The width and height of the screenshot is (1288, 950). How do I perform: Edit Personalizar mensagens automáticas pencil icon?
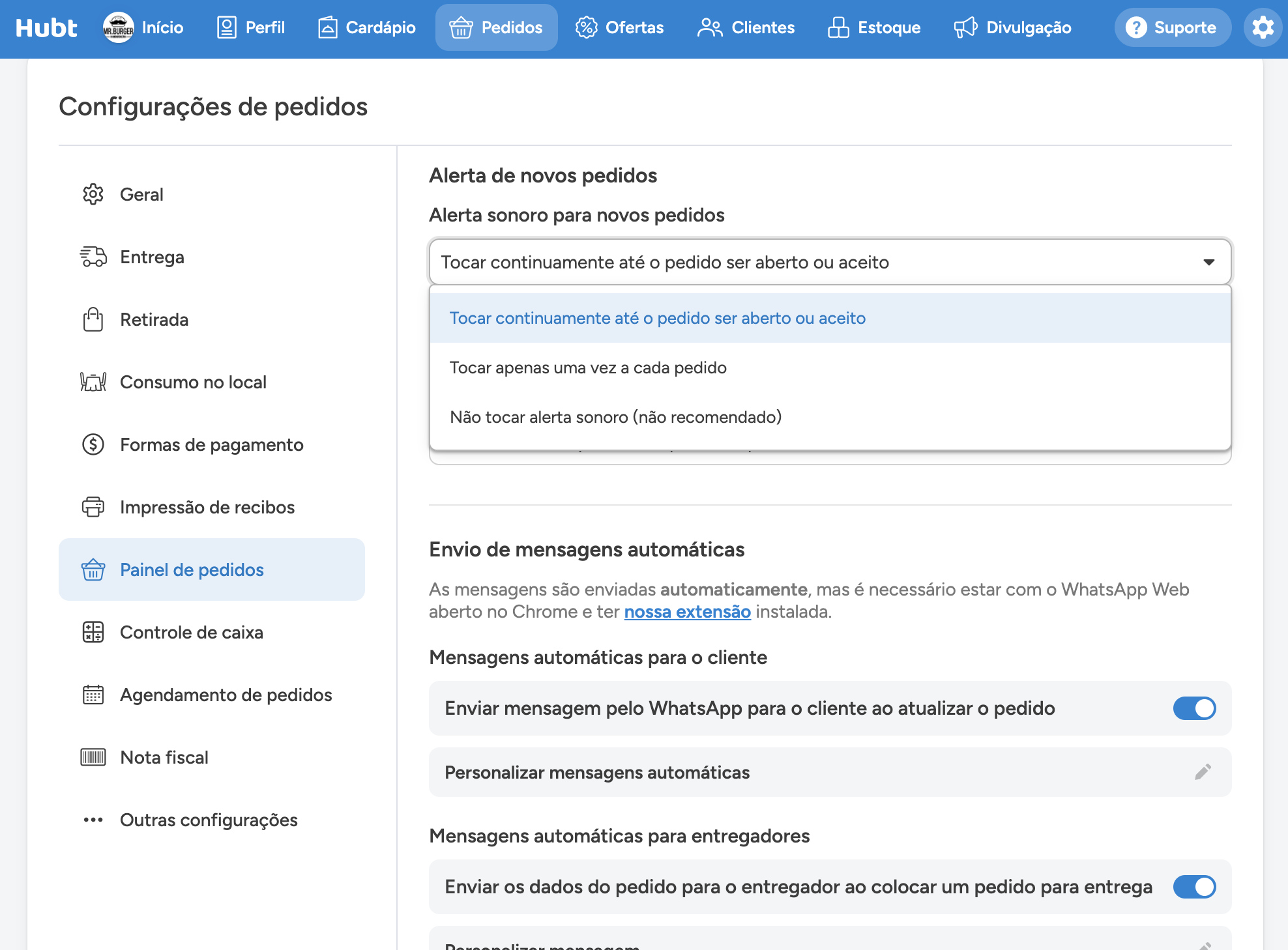point(1203,772)
